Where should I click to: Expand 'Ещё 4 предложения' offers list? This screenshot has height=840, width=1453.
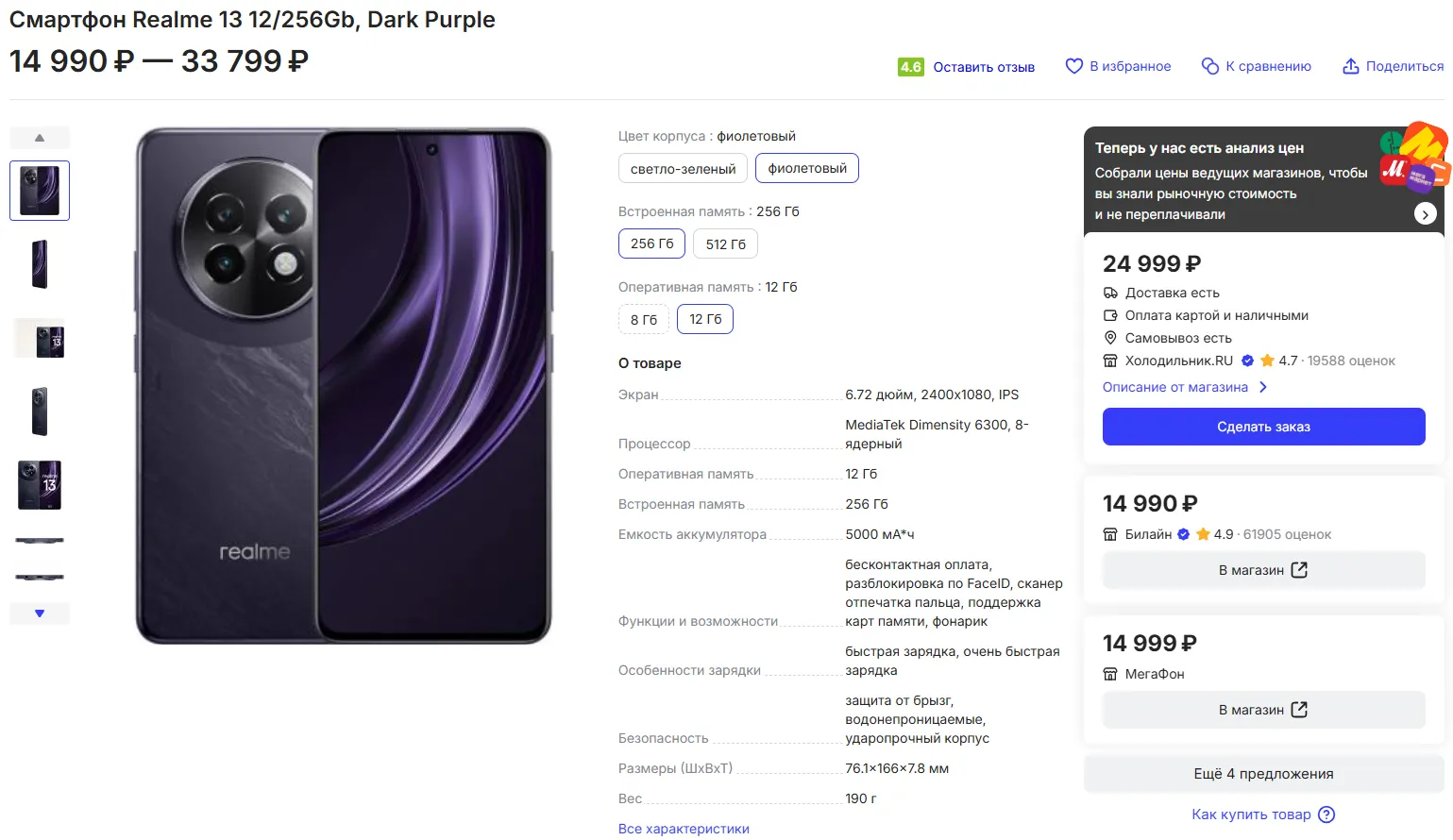(x=1263, y=774)
